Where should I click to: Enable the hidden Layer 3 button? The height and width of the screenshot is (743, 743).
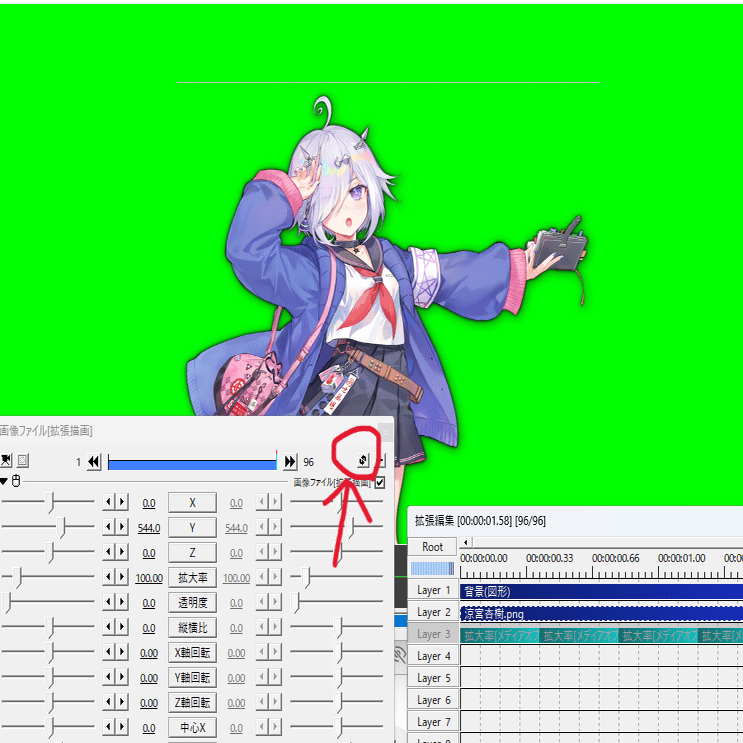(433, 634)
